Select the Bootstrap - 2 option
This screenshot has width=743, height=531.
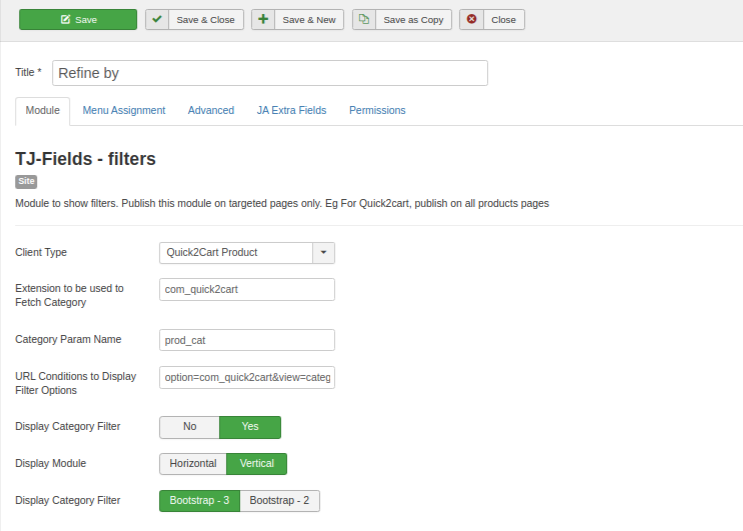[280, 500]
